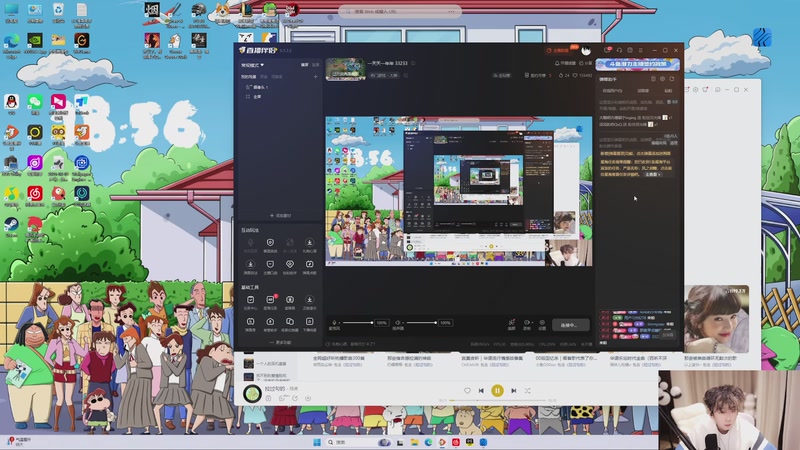Click the 连接中 start-stream button

click(x=570, y=324)
